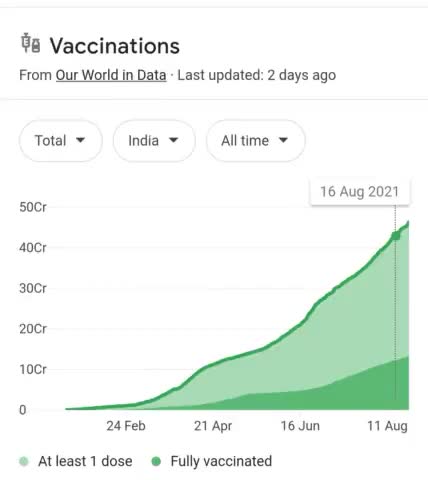The width and height of the screenshot is (428, 480).
Task: Select the 16 Aug 2021 data point marker
Action: tap(396, 236)
